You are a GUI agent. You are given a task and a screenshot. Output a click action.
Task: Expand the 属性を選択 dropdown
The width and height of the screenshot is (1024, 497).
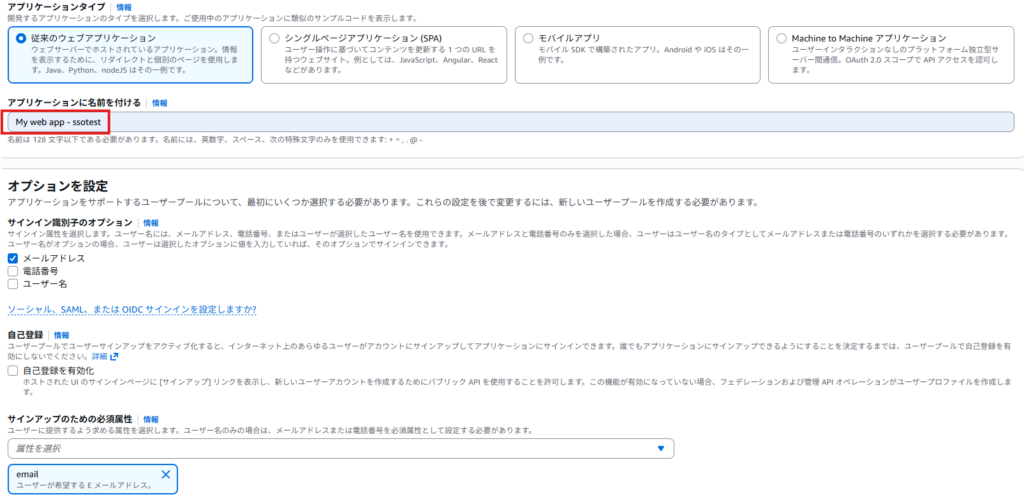point(340,449)
